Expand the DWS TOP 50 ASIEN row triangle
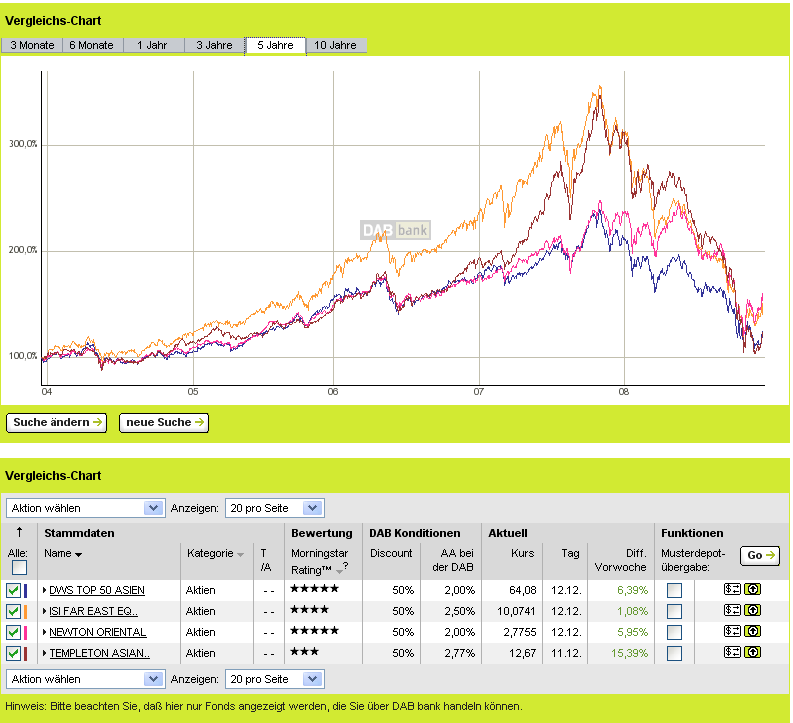The height and width of the screenshot is (723, 793). coord(45,590)
